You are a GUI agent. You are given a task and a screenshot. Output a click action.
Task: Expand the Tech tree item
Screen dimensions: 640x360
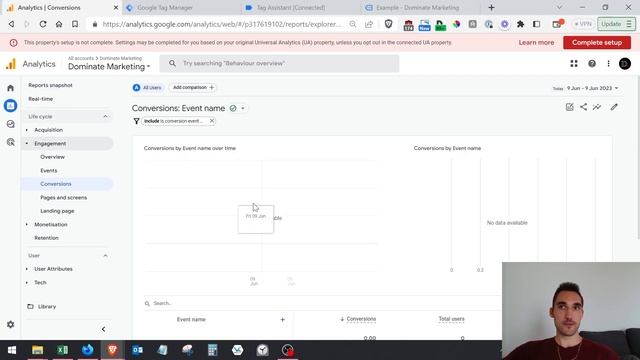coord(27,282)
